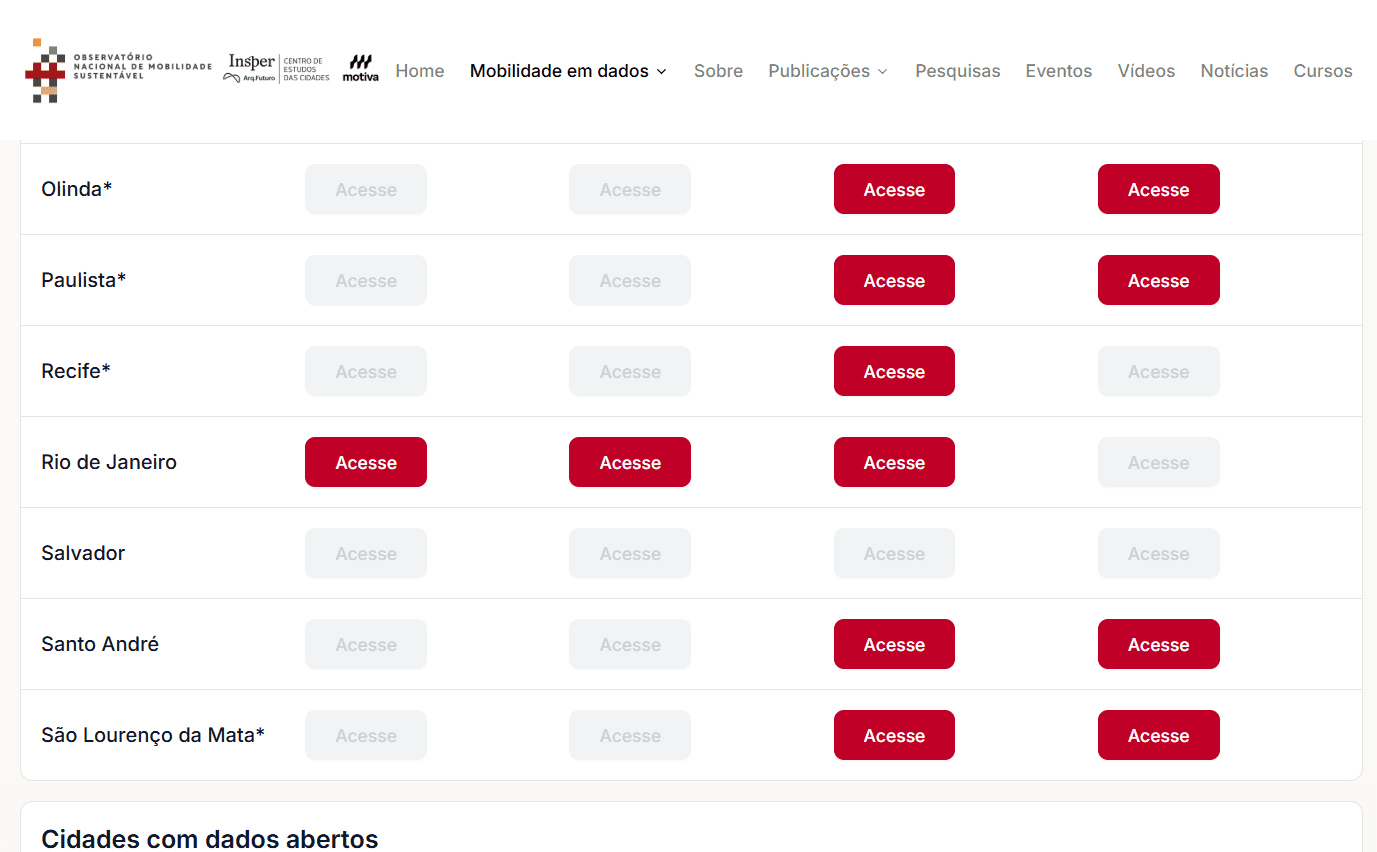Click the first Acesse button for Rio de Janeiro
The width and height of the screenshot is (1377, 852).
coord(366,462)
